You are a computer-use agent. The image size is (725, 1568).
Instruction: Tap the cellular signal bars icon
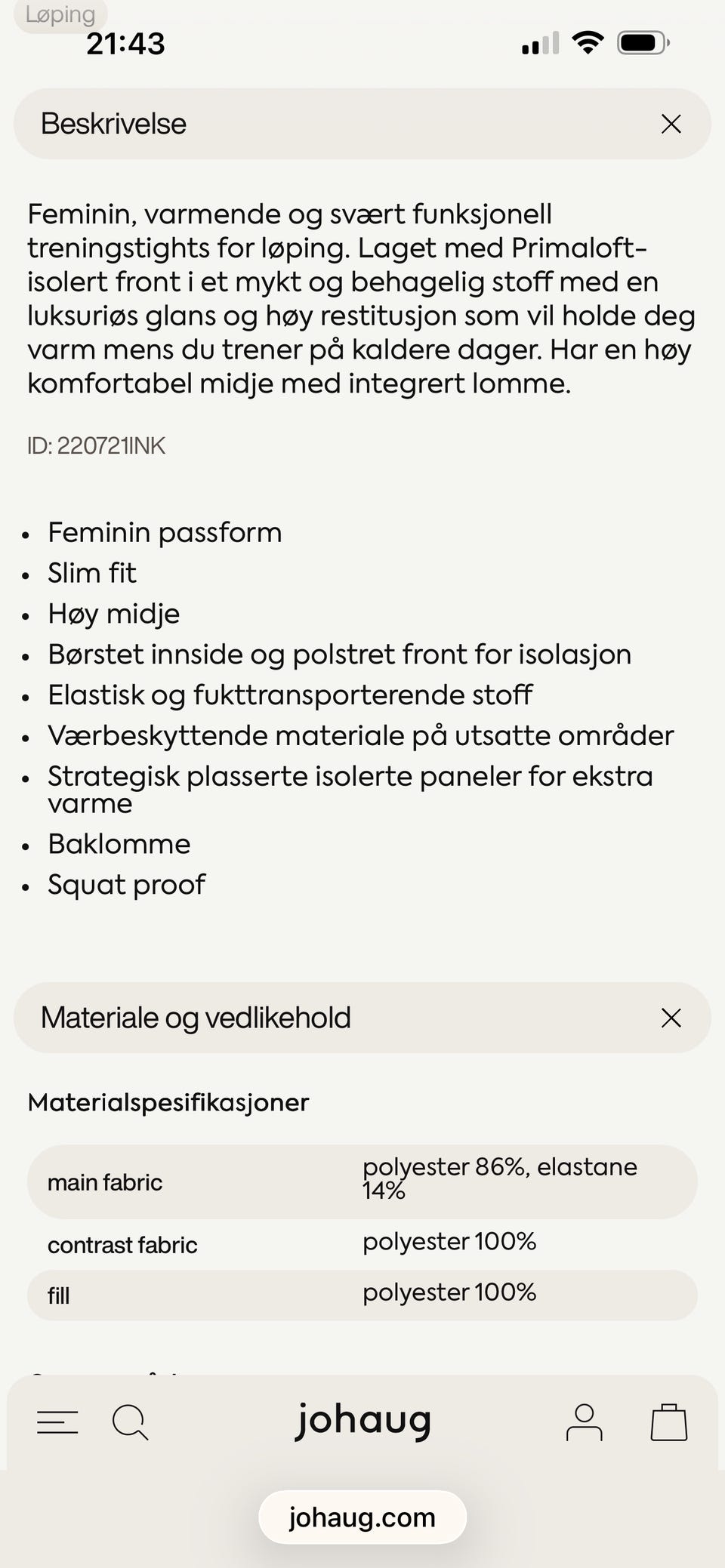click(541, 43)
